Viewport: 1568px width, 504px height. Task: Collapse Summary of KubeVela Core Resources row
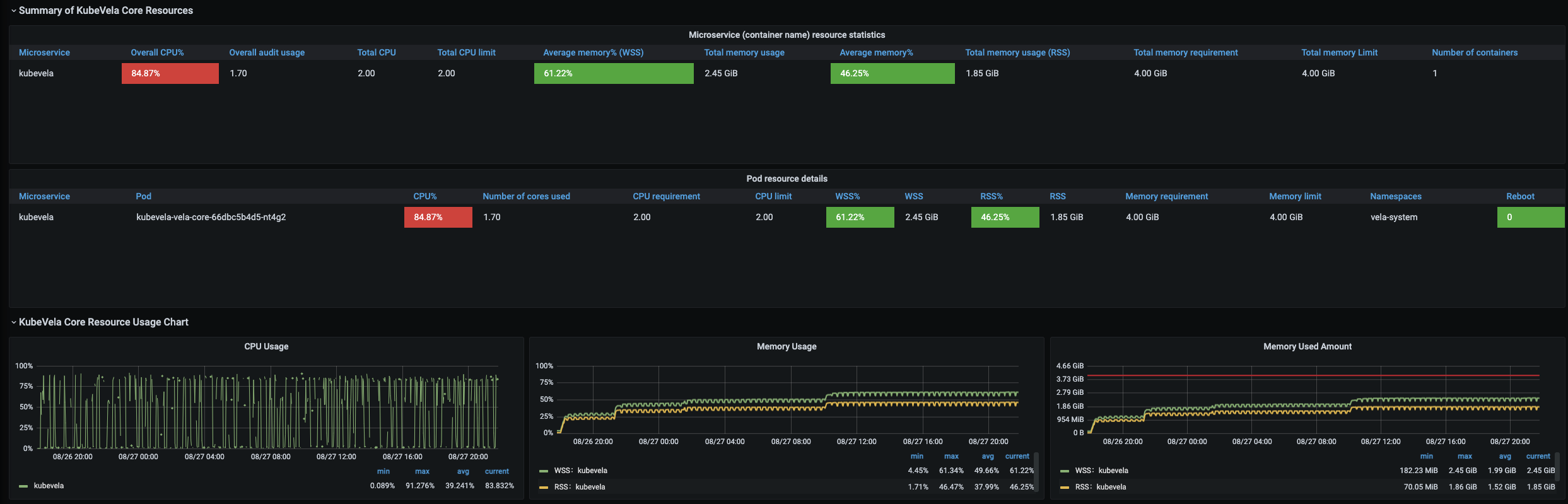[105, 10]
